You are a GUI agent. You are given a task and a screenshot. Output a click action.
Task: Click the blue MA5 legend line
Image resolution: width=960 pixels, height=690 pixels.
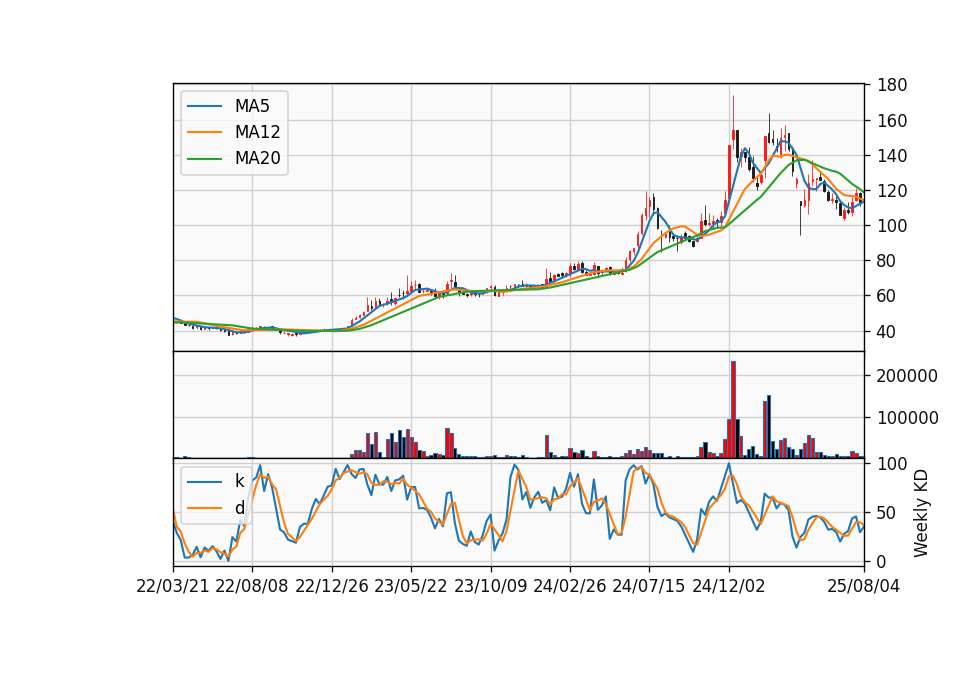point(204,106)
